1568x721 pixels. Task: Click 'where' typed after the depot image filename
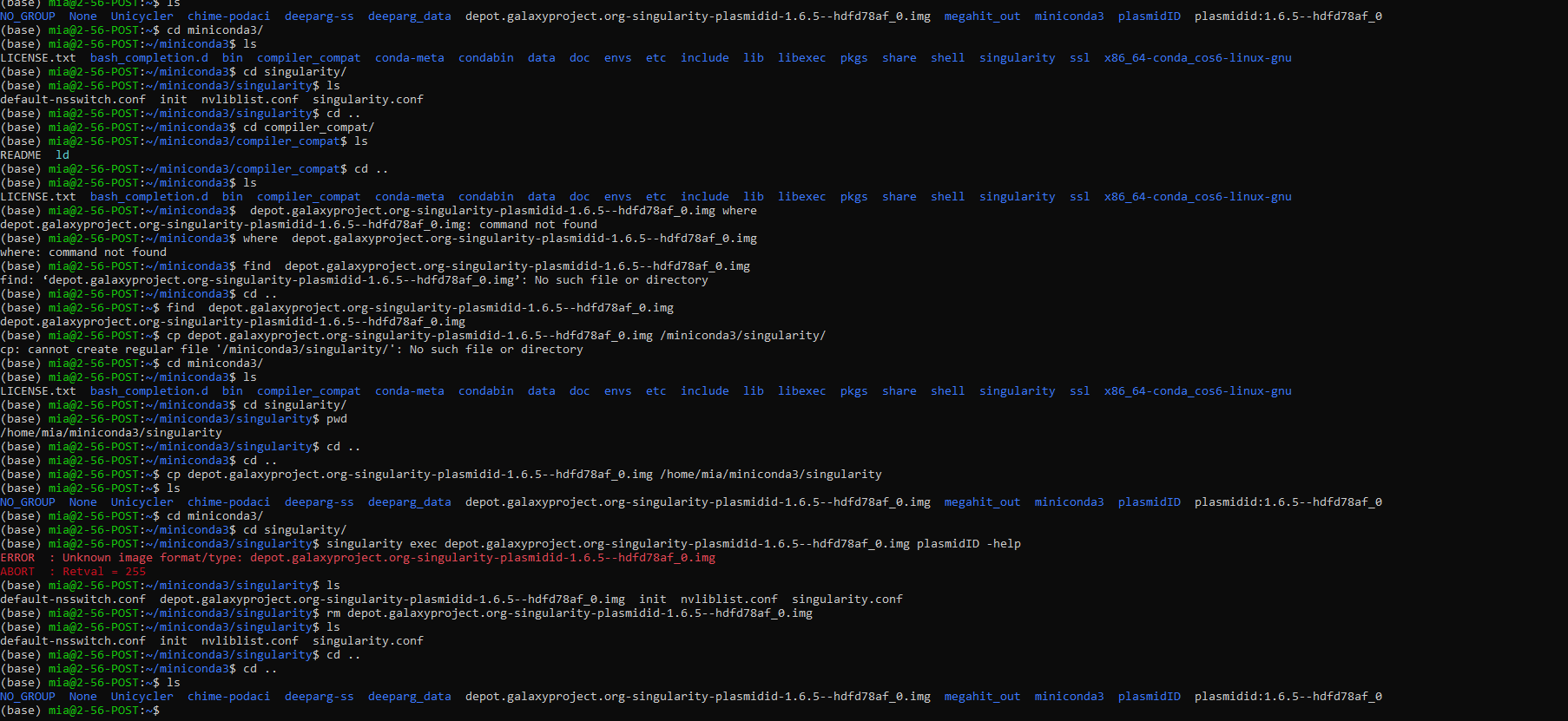(740, 211)
